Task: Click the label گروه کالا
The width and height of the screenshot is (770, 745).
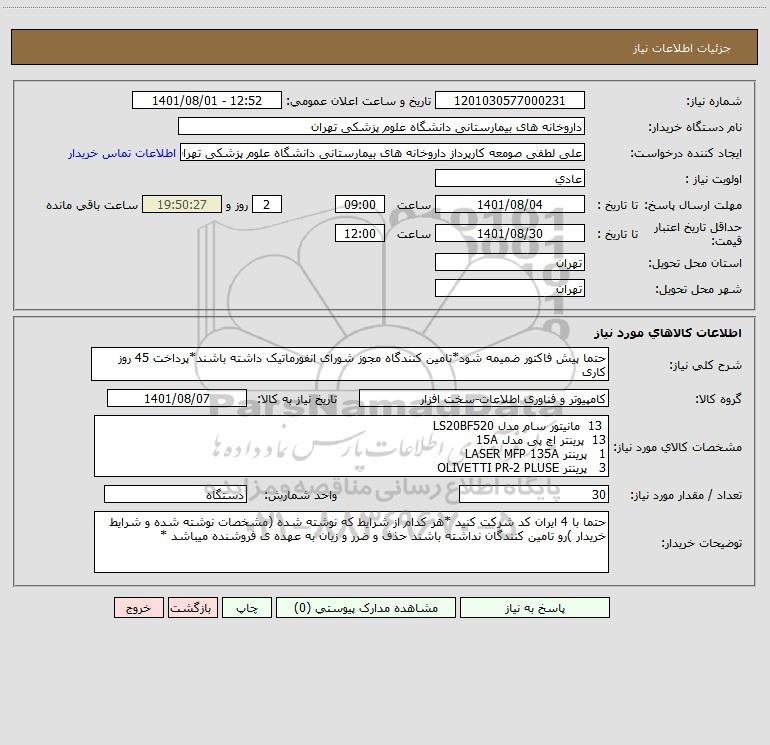Action: [x=718, y=399]
